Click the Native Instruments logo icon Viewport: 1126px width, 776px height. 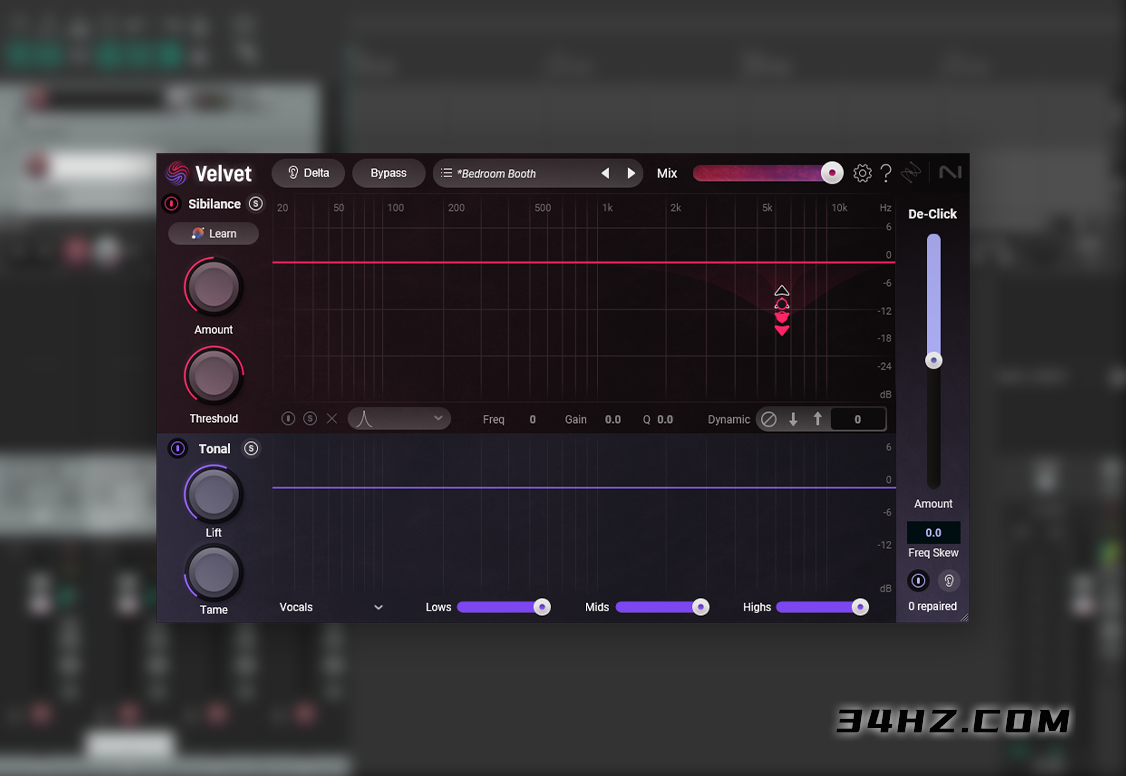pyautogui.click(x=950, y=172)
